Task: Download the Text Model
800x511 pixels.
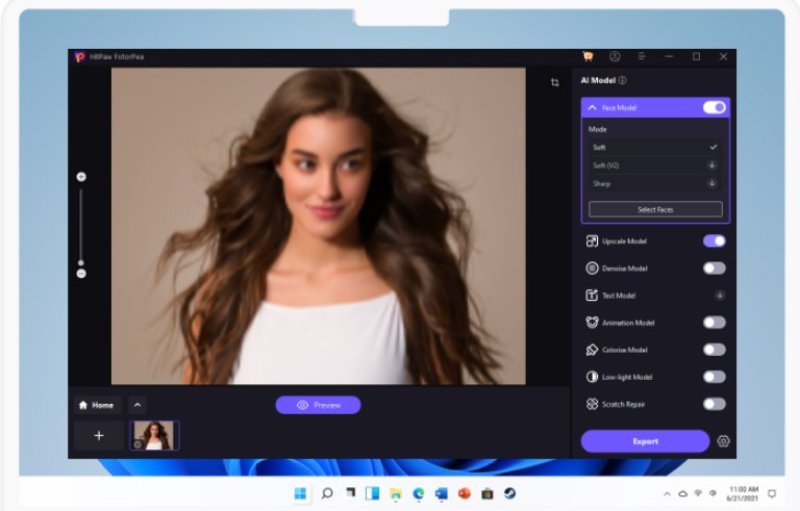Action: [x=719, y=295]
